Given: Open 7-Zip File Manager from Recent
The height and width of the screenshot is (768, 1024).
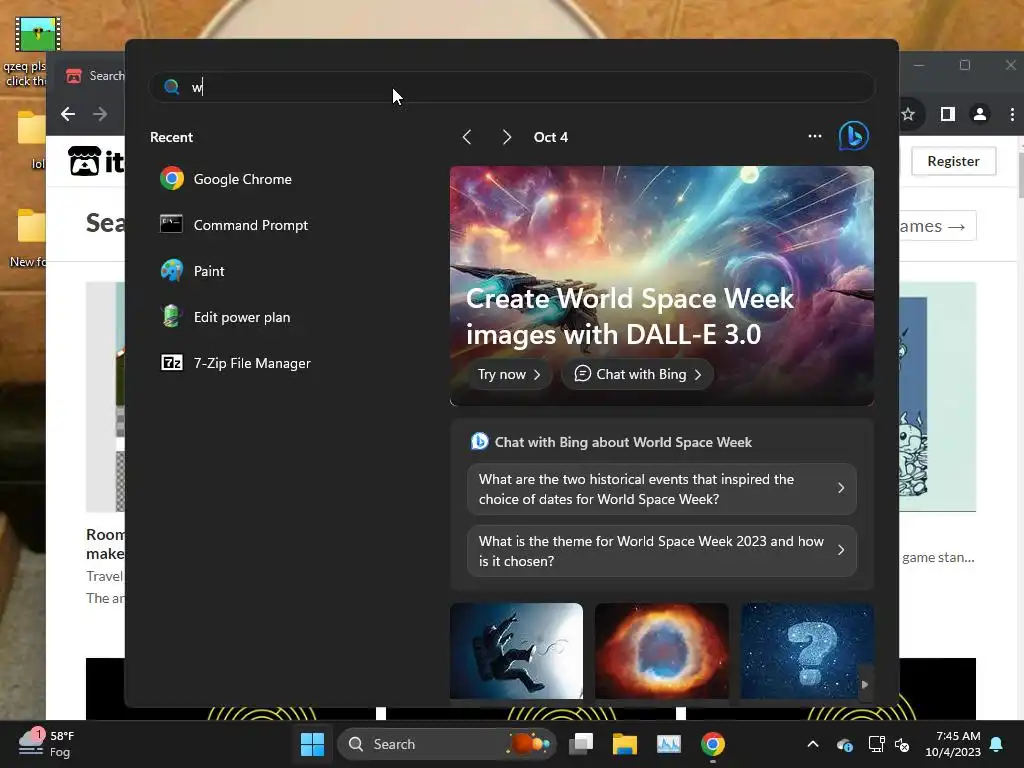Looking at the screenshot, I should (235, 363).
